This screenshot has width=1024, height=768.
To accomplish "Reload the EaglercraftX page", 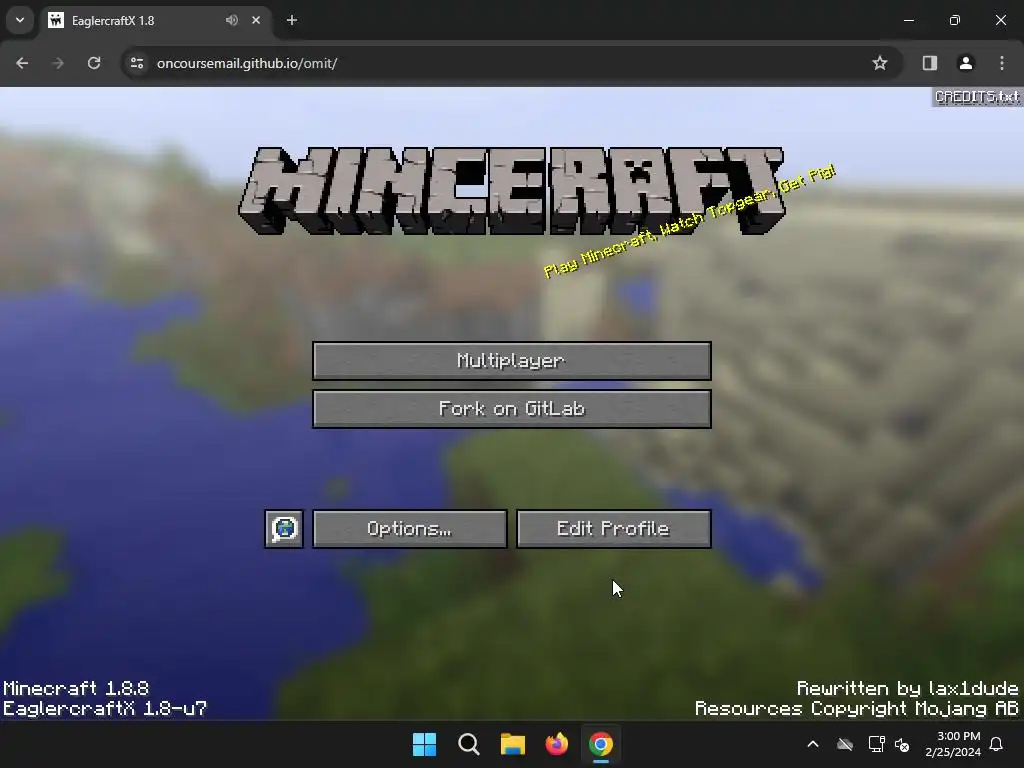I will (x=94, y=63).
